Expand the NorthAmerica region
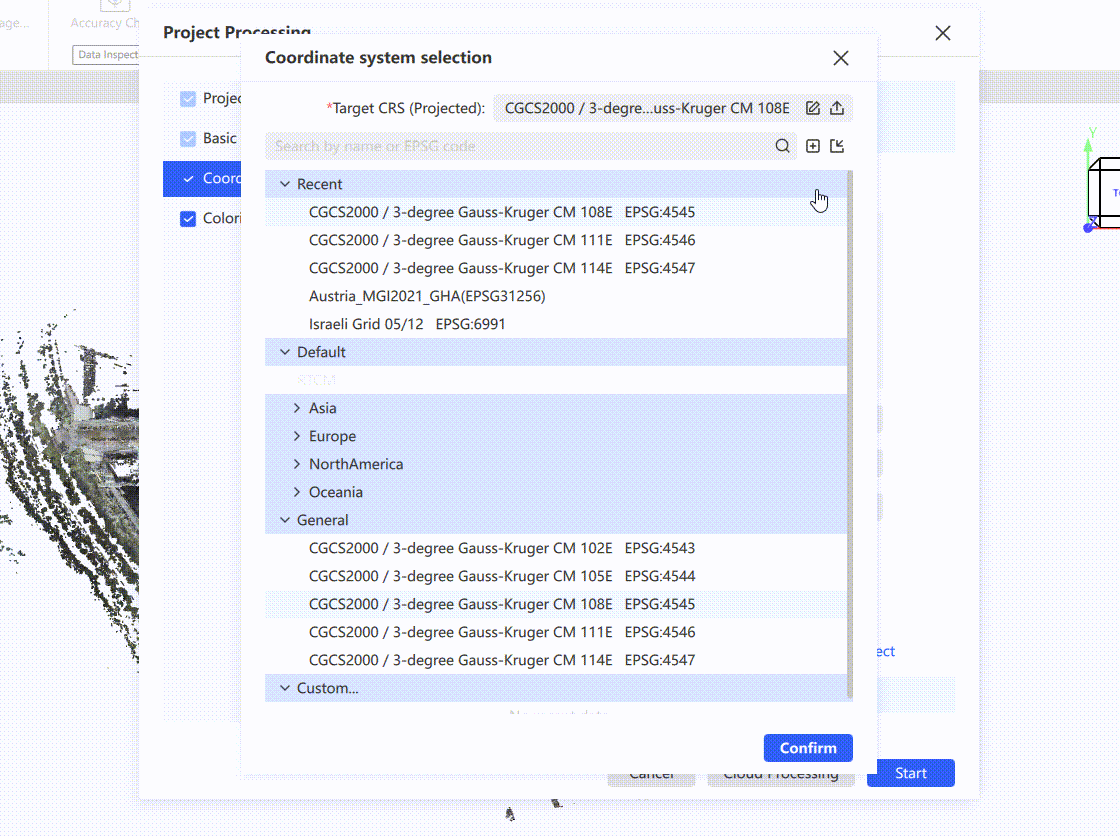1120x836 pixels. tap(296, 464)
